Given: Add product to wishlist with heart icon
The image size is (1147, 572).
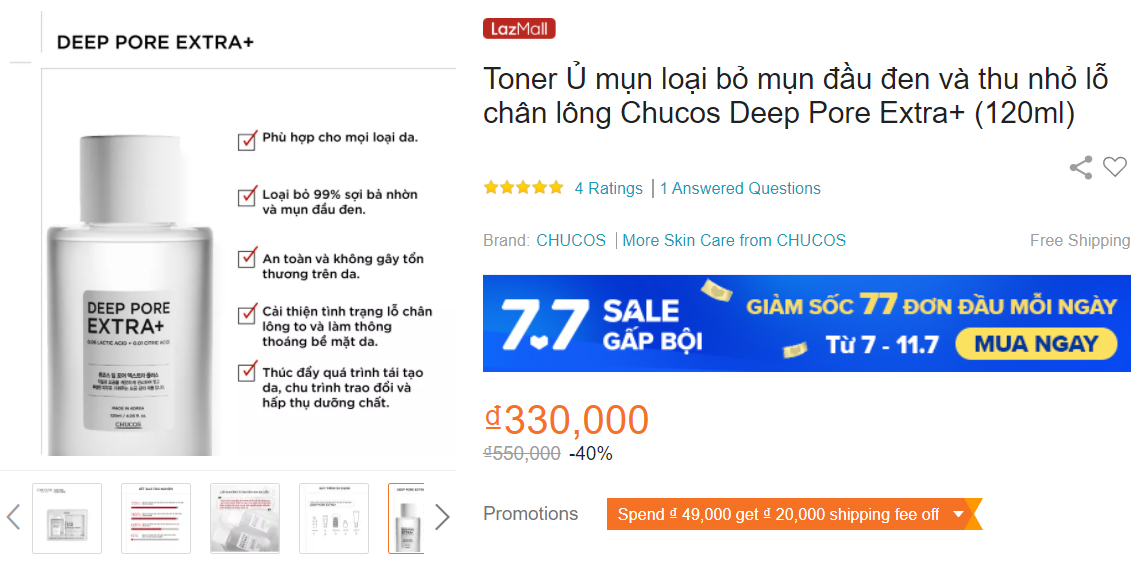Looking at the screenshot, I should [x=1115, y=167].
